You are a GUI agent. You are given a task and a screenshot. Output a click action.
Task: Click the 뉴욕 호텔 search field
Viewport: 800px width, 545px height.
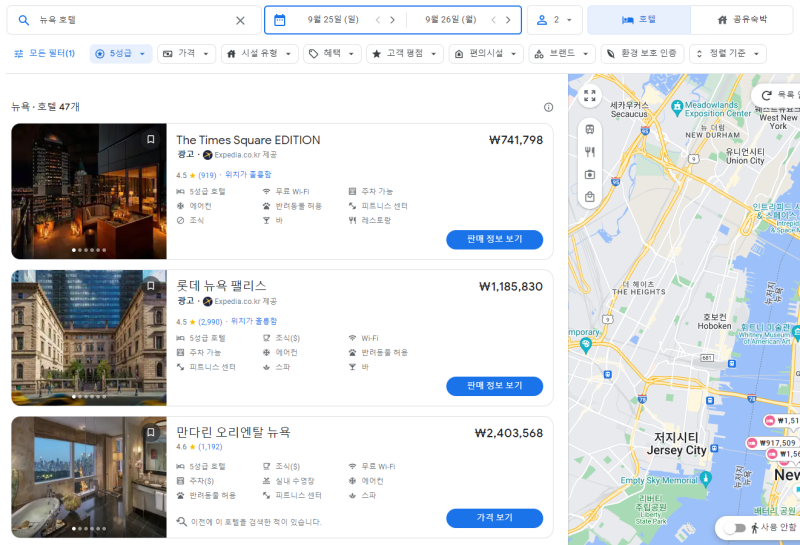click(134, 20)
